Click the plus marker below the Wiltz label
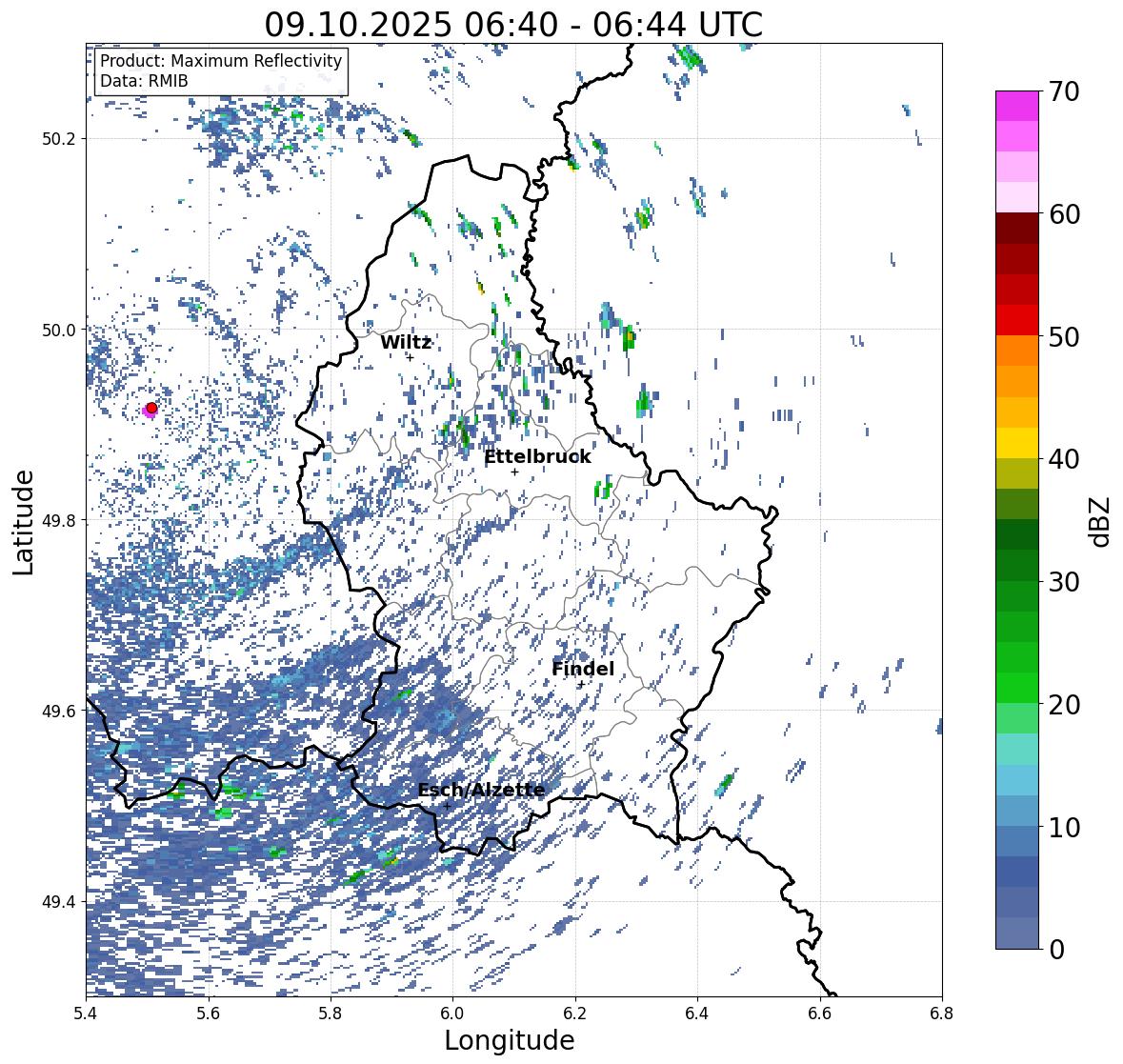 411,357
